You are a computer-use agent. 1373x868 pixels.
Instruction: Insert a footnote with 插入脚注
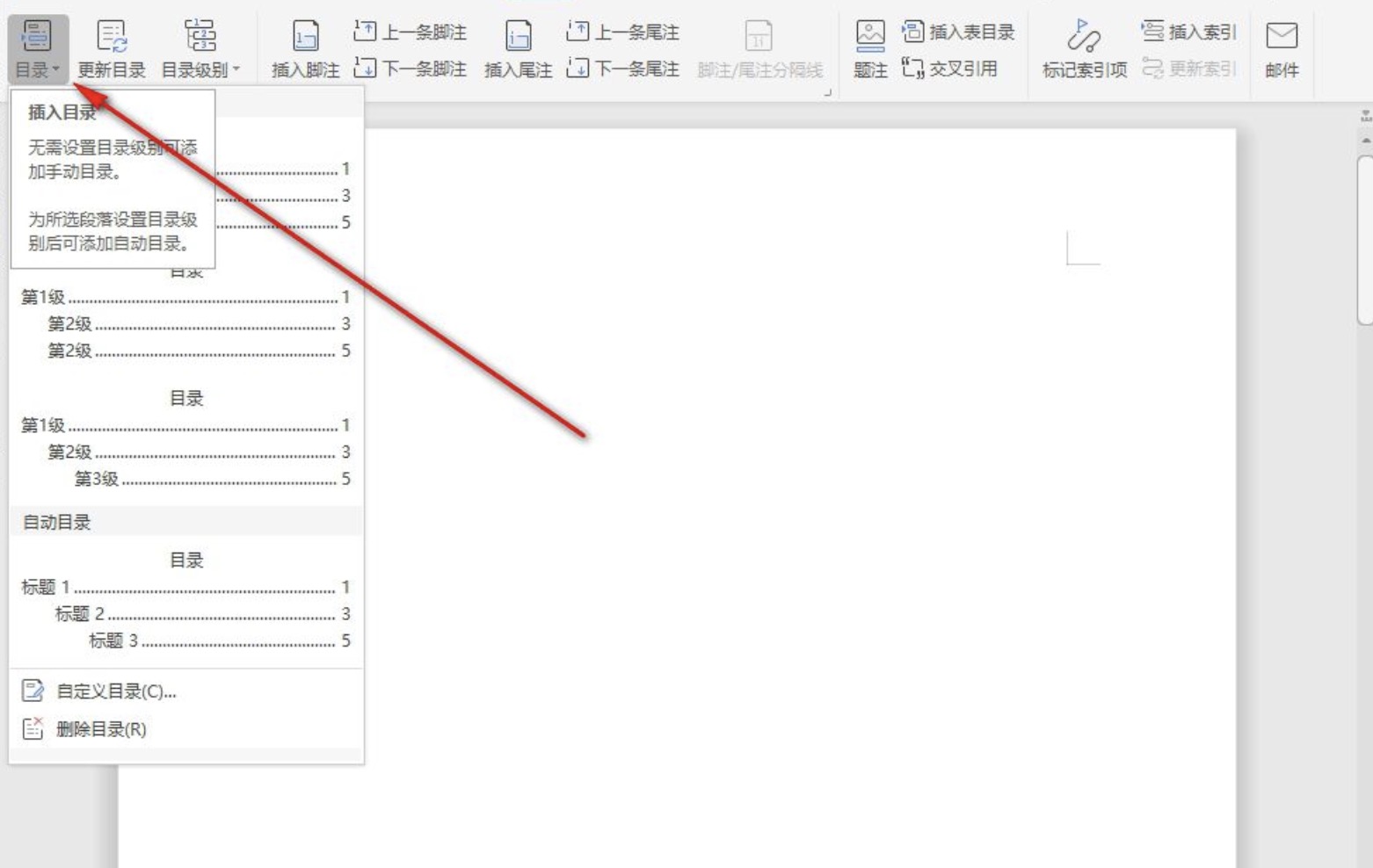tap(305, 49)
